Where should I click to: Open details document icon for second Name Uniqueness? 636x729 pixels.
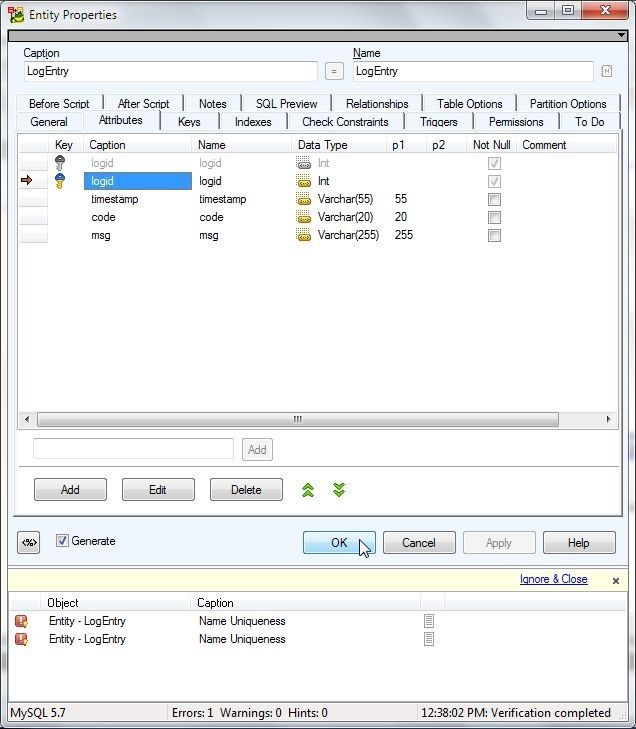click(429, 639)
